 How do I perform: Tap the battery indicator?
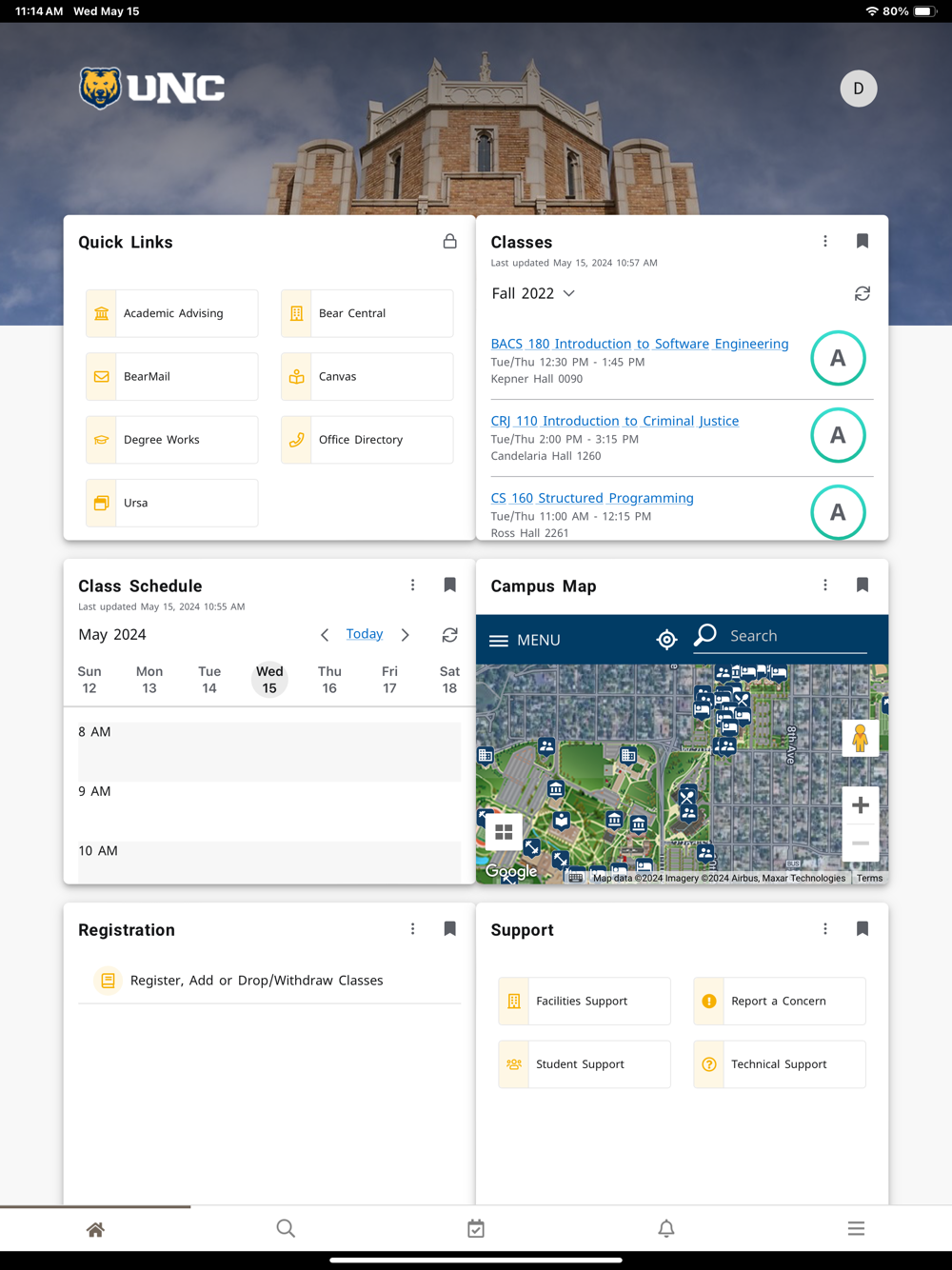point(925,11)
